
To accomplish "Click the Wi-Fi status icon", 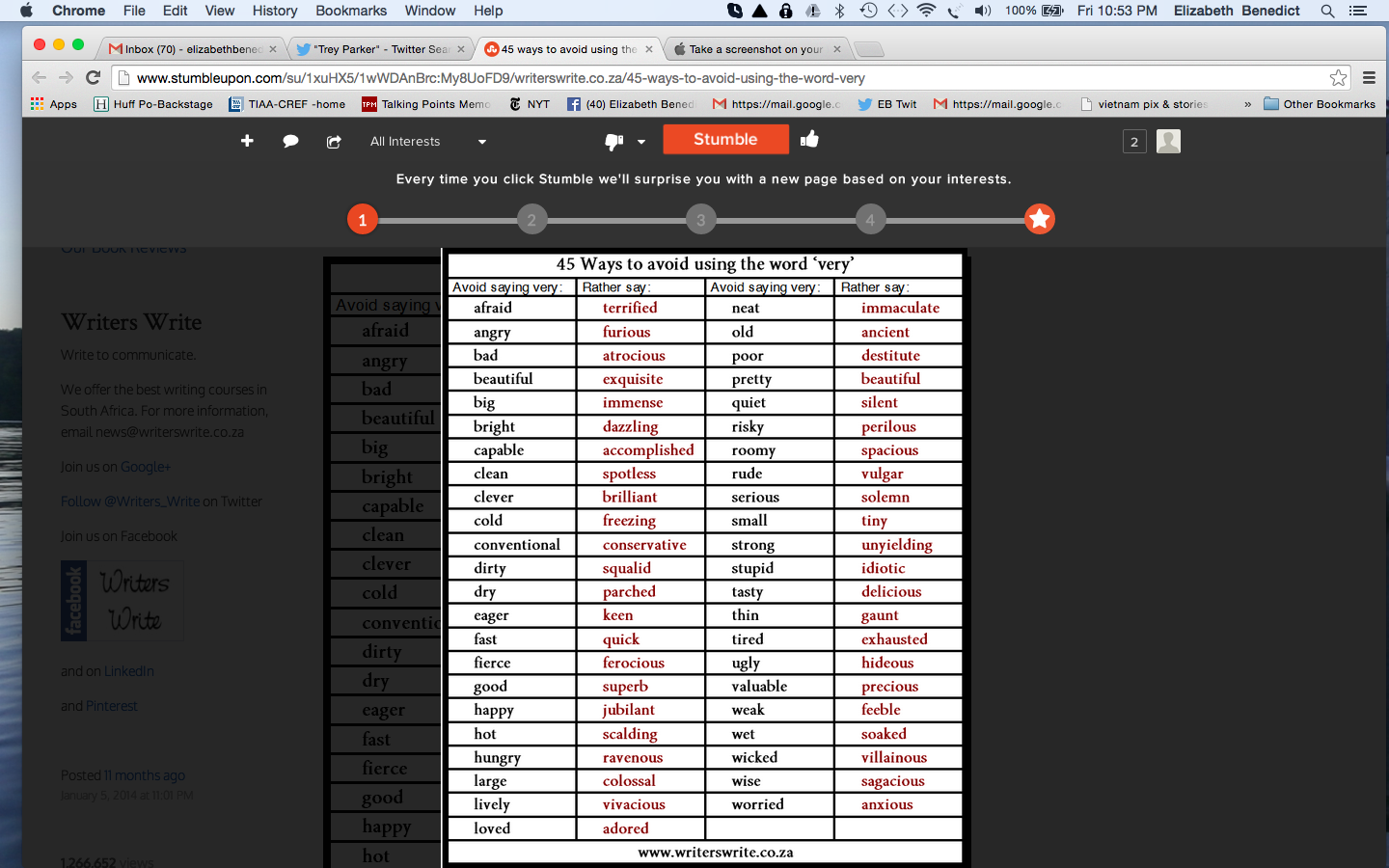I will (927, 11).
